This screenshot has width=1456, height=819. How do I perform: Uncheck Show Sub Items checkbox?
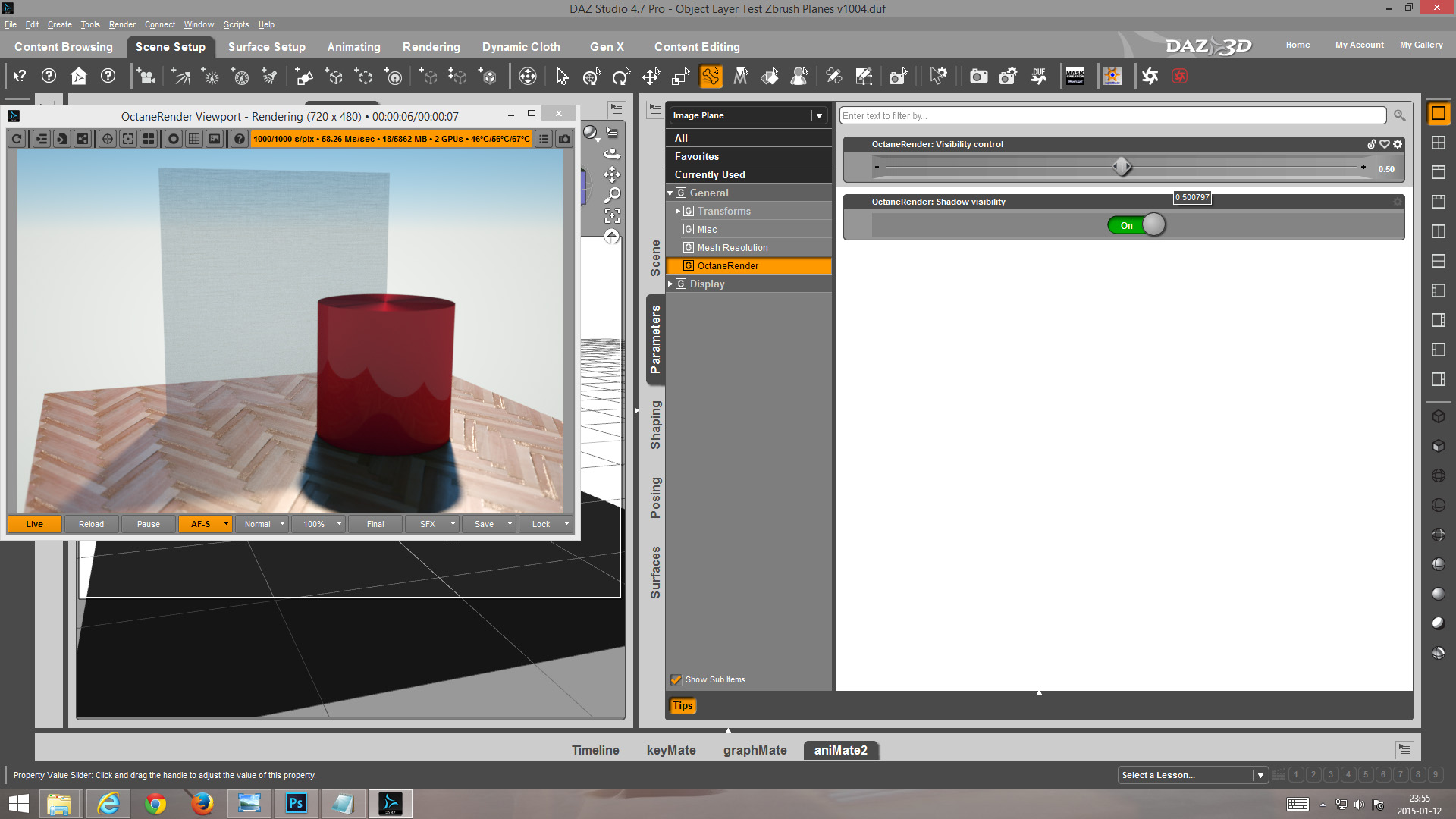676,679
